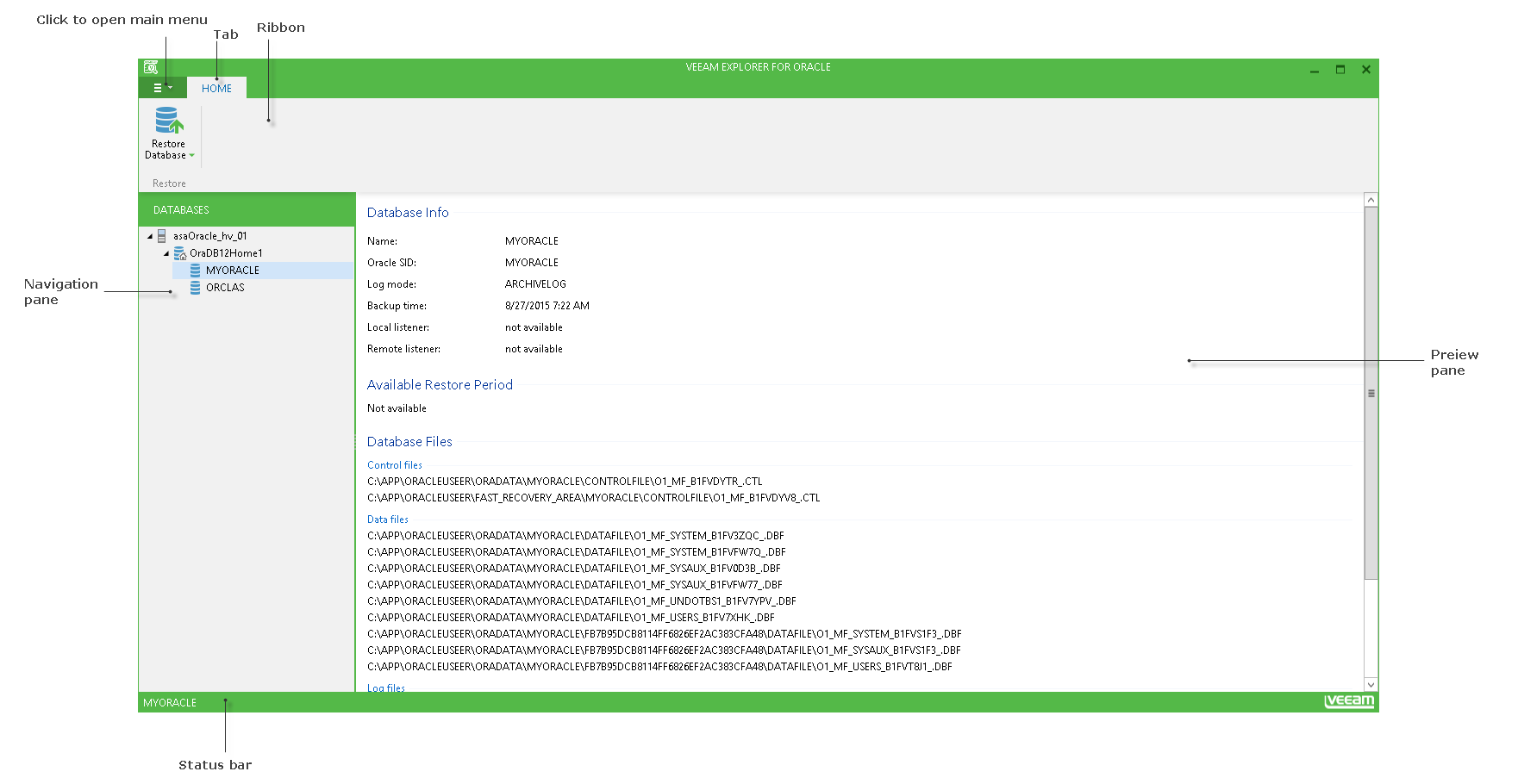Click the Database Info heading
The image size is (1518, 784).
pos(408,213)
